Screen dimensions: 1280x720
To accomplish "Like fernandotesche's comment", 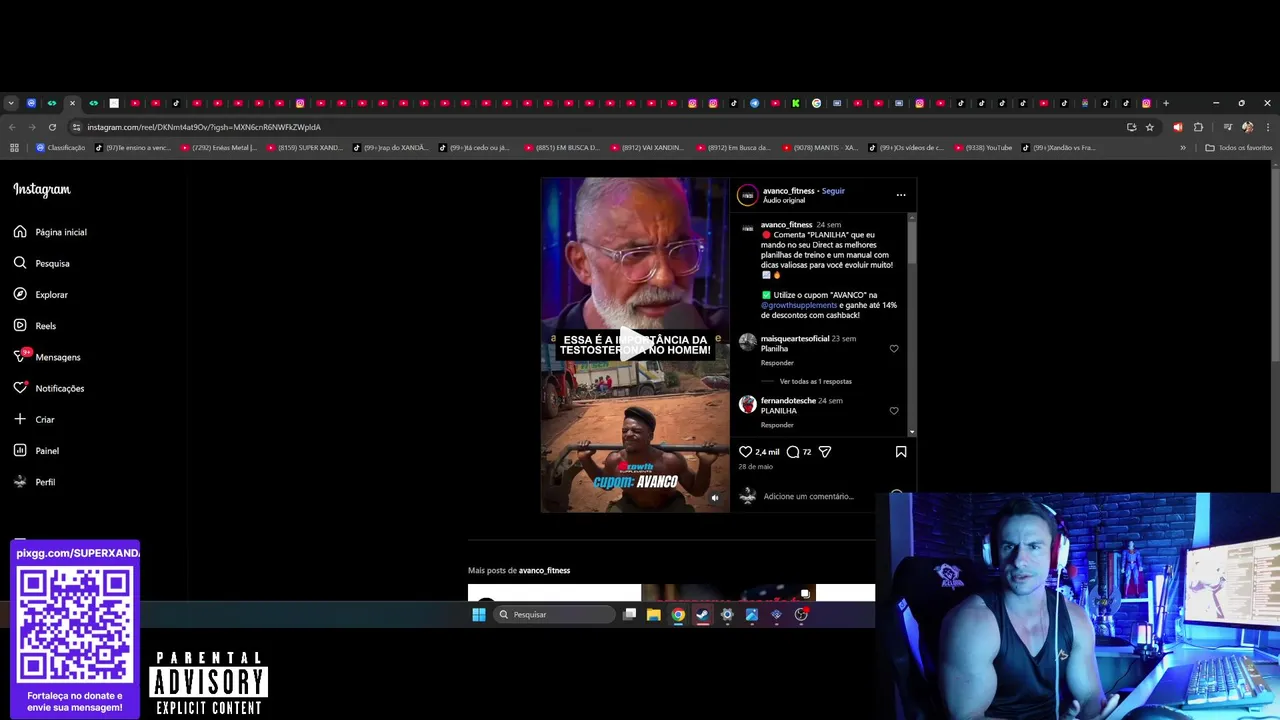I will pyautogui.click(x=894, y=411).
